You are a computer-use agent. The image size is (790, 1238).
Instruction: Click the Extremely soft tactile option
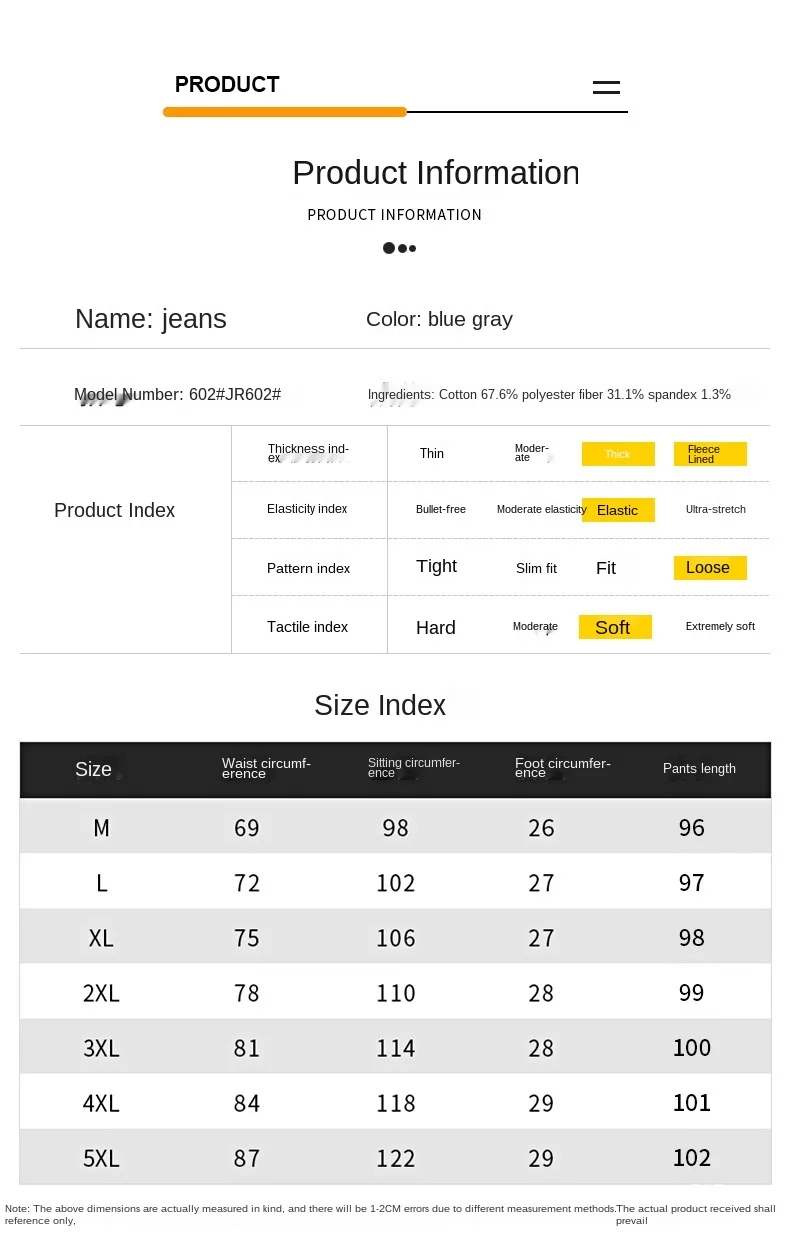(720, 626)
